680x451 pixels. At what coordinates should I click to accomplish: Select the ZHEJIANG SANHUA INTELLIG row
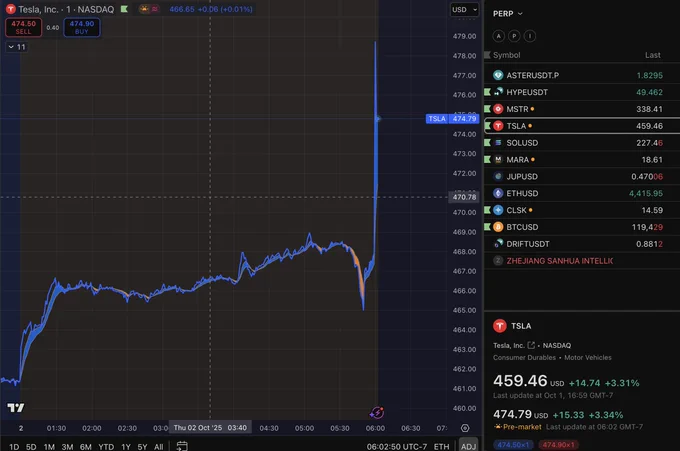582,261
